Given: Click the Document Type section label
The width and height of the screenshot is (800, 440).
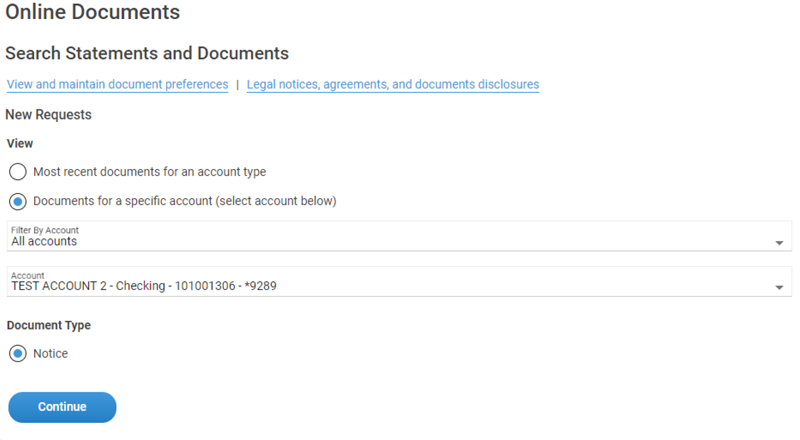Looking at the screenshot, I should point(48,326).
